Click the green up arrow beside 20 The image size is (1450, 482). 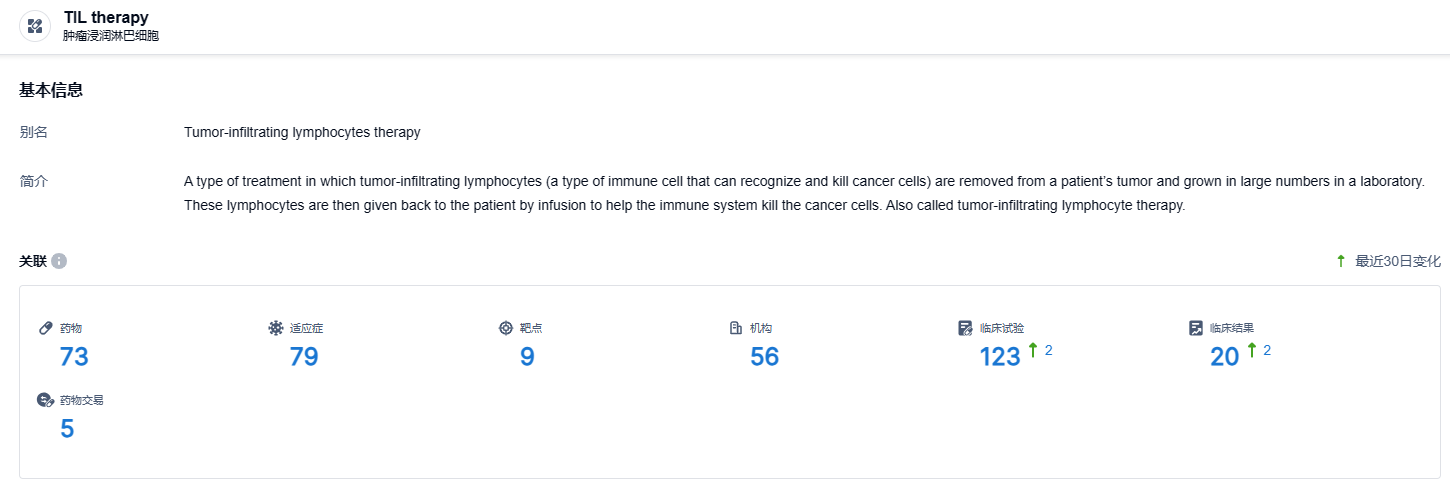1251,351
